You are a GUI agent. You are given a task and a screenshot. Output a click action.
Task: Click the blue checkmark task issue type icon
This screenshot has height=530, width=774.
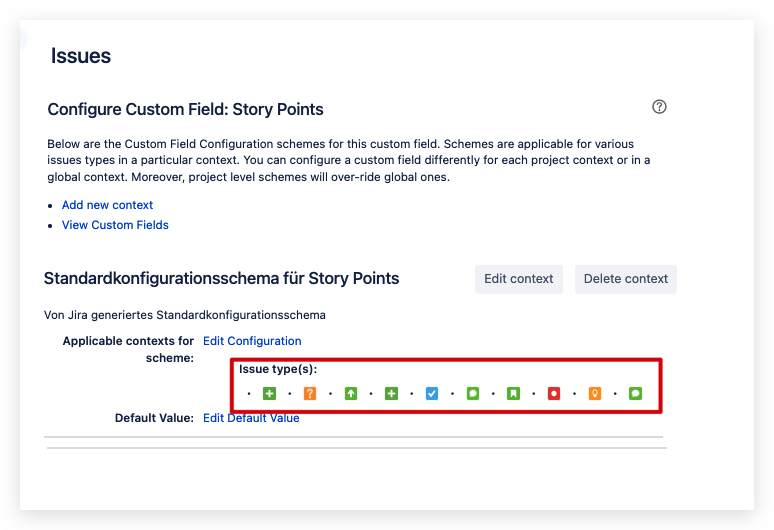click(x=432, y=393)
